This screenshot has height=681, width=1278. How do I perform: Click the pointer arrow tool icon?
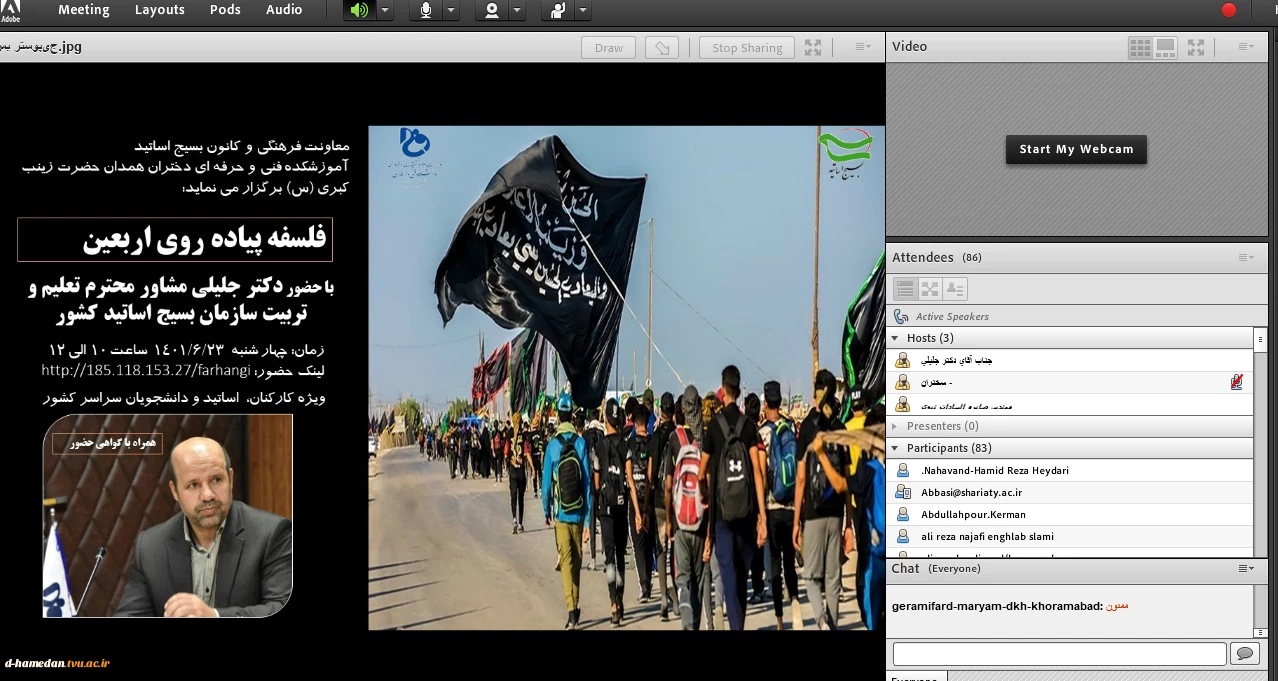[x=661, y=48]
